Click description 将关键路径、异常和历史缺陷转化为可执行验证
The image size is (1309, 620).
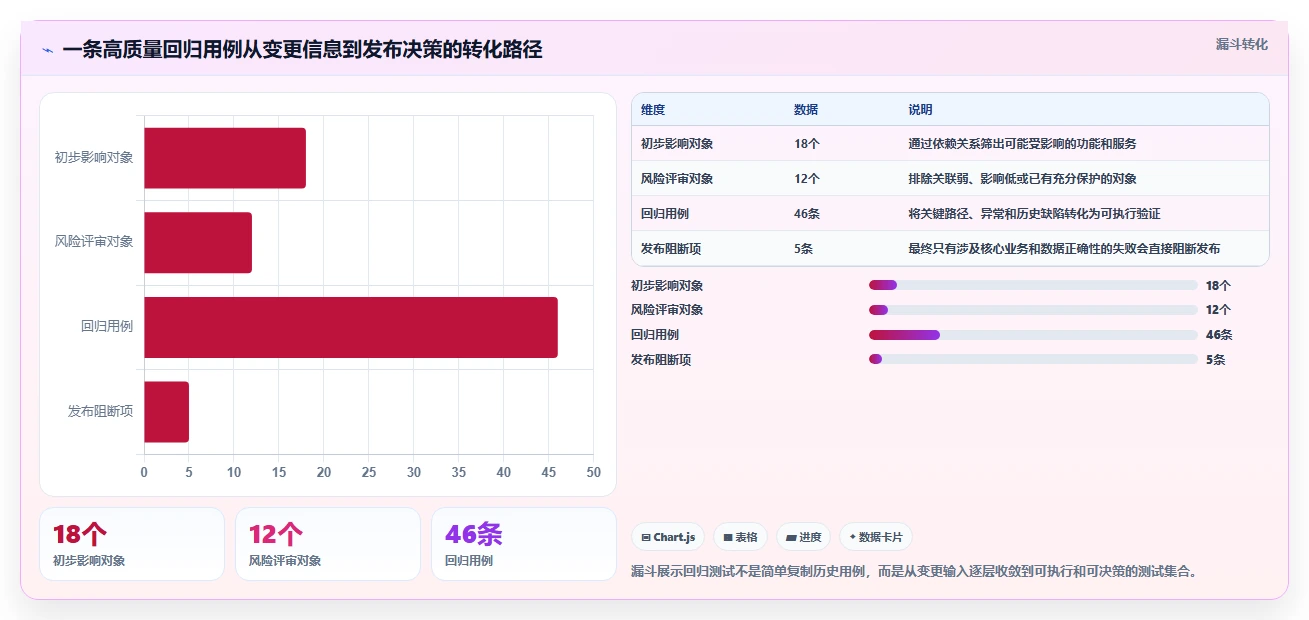tap(1034, 214)
